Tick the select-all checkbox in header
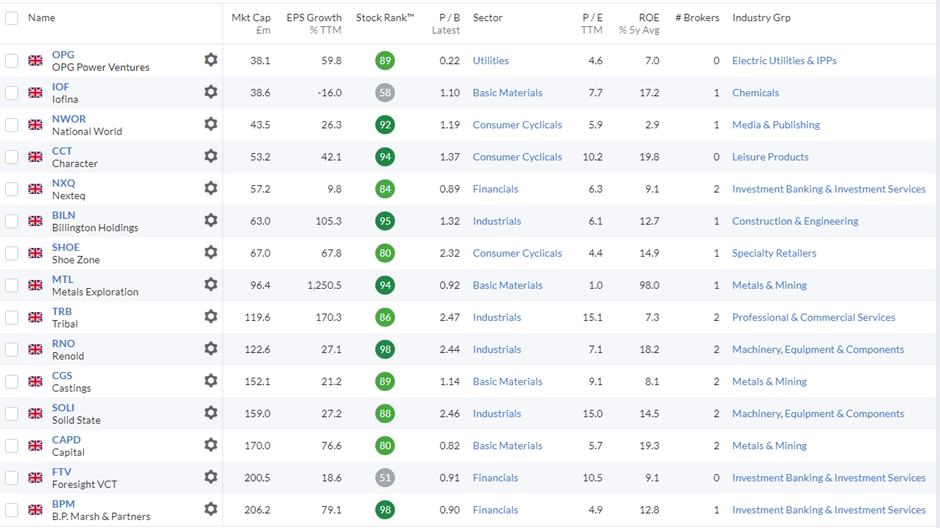 click(11, 18)
